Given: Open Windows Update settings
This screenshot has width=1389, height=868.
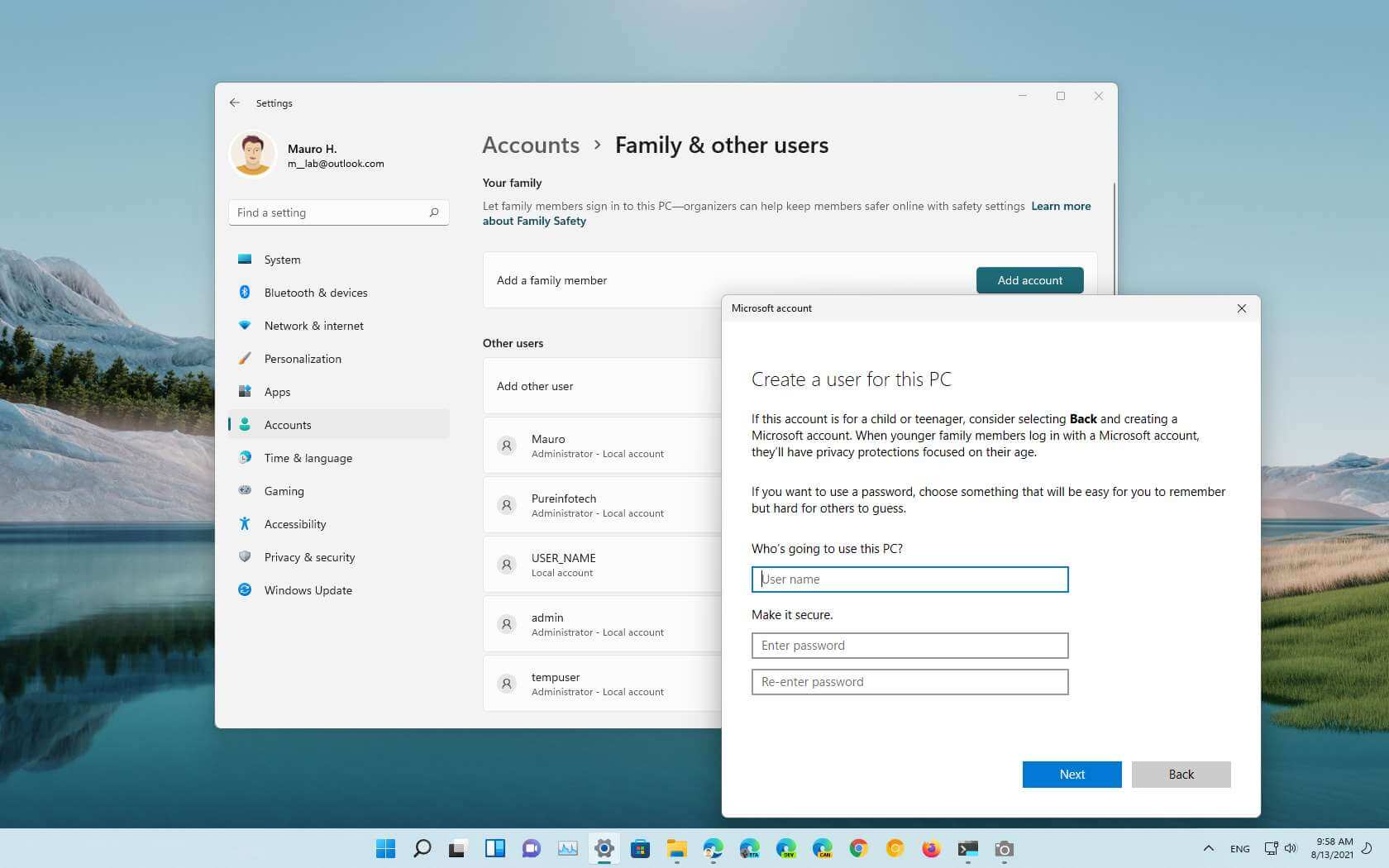Looking at the screenshot, I should click(x=339, y=590).
